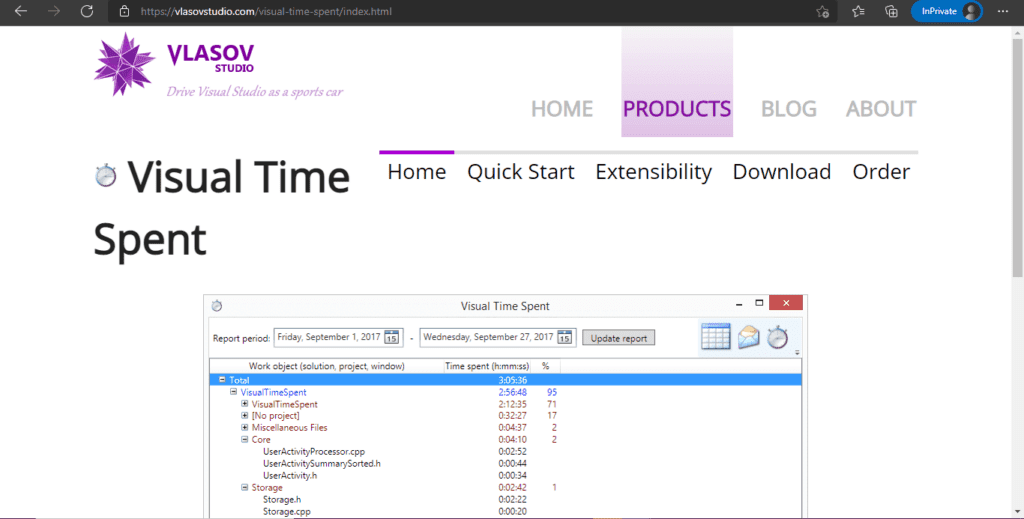Open the end date calendar picker

click(566, 337)
